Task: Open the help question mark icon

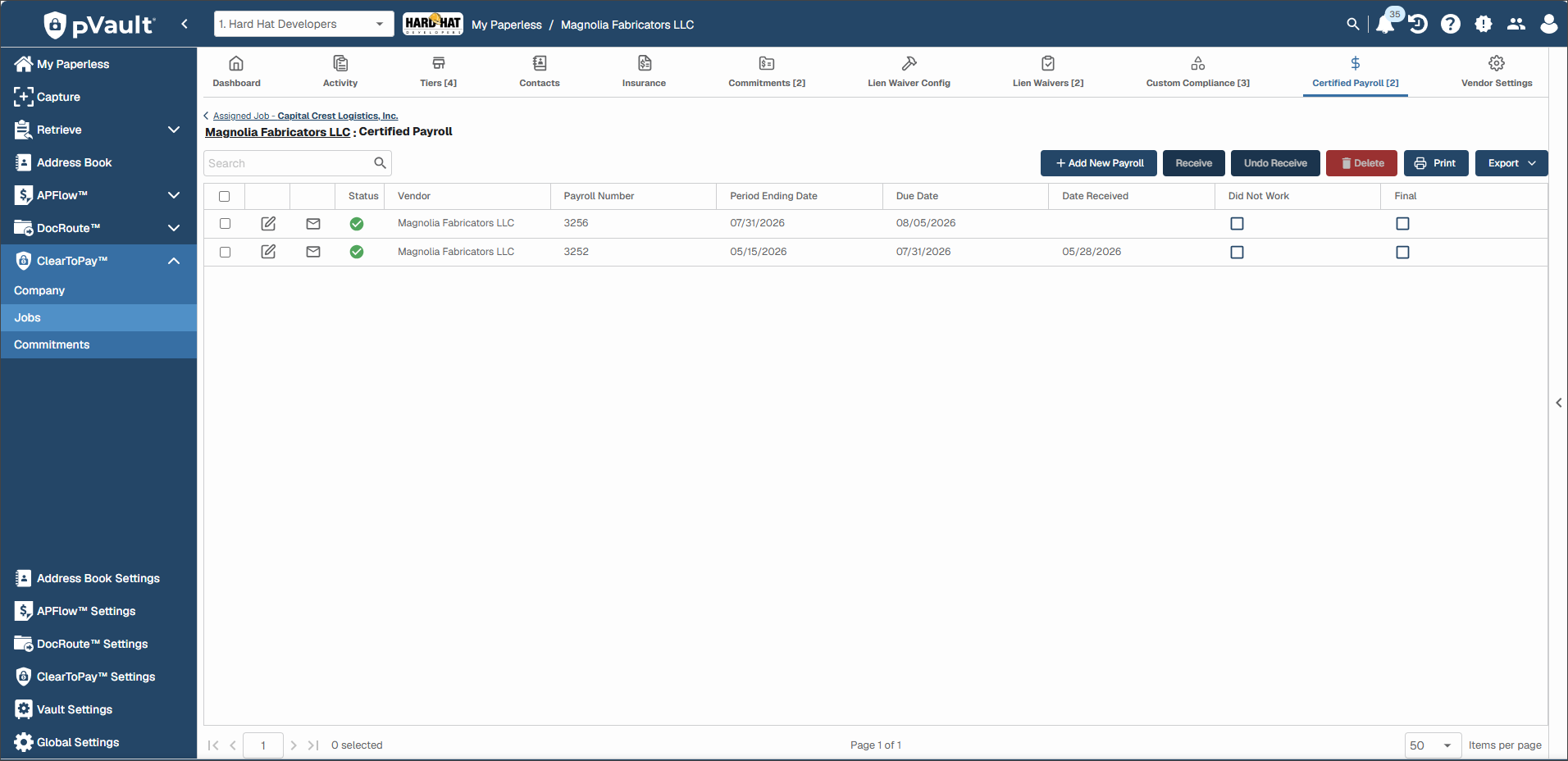Action: (1451, 25)
